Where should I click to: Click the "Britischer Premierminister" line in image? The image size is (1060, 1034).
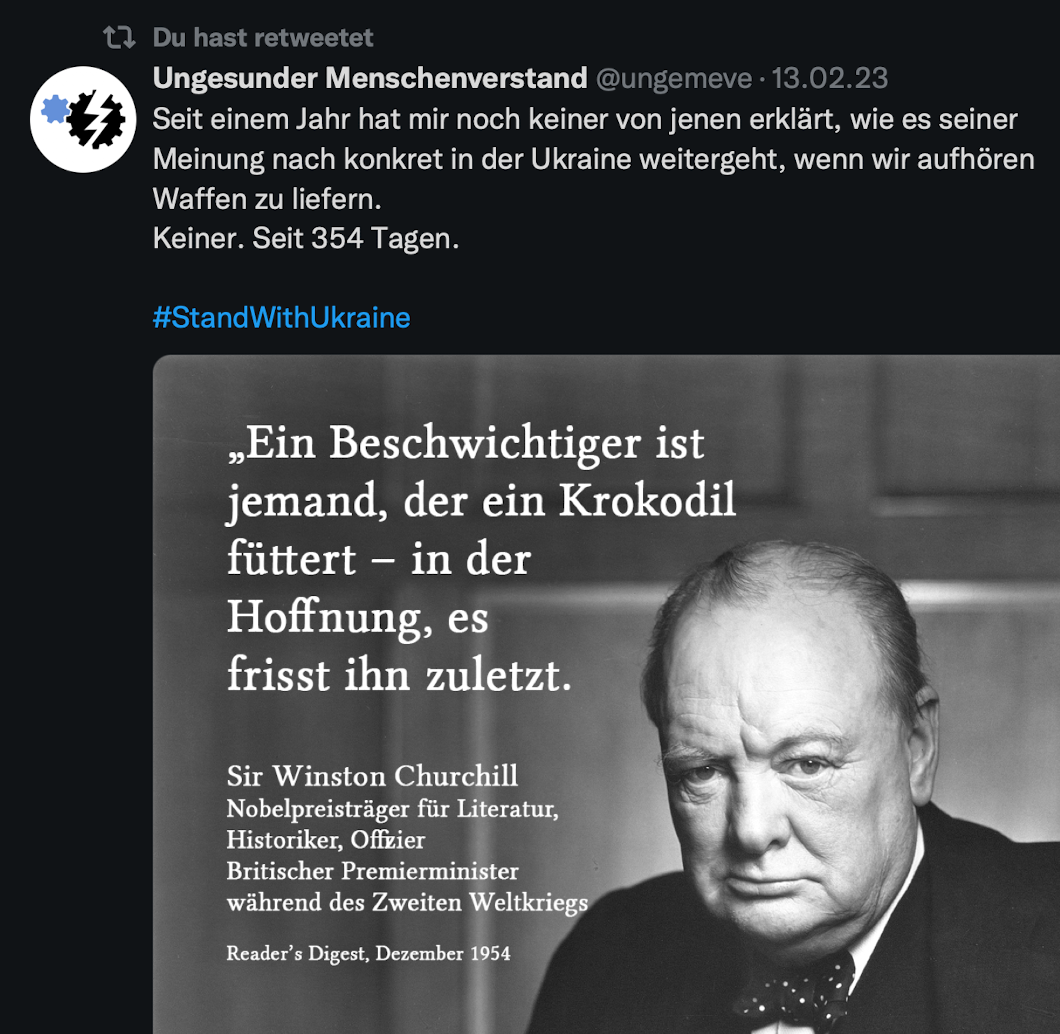(x=372, y=870)
